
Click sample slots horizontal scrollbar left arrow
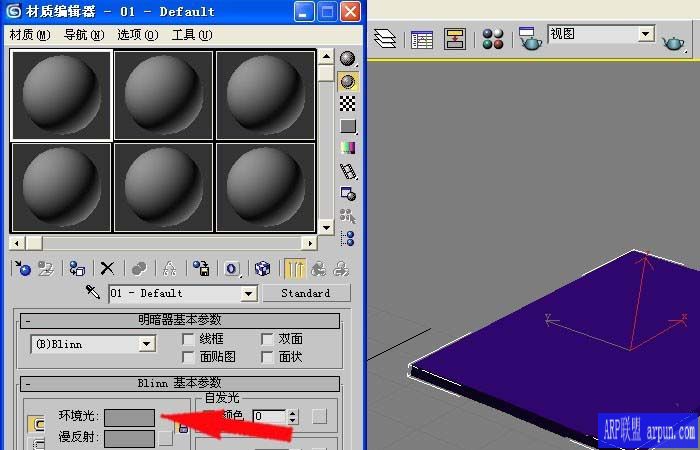pos(17,243)
